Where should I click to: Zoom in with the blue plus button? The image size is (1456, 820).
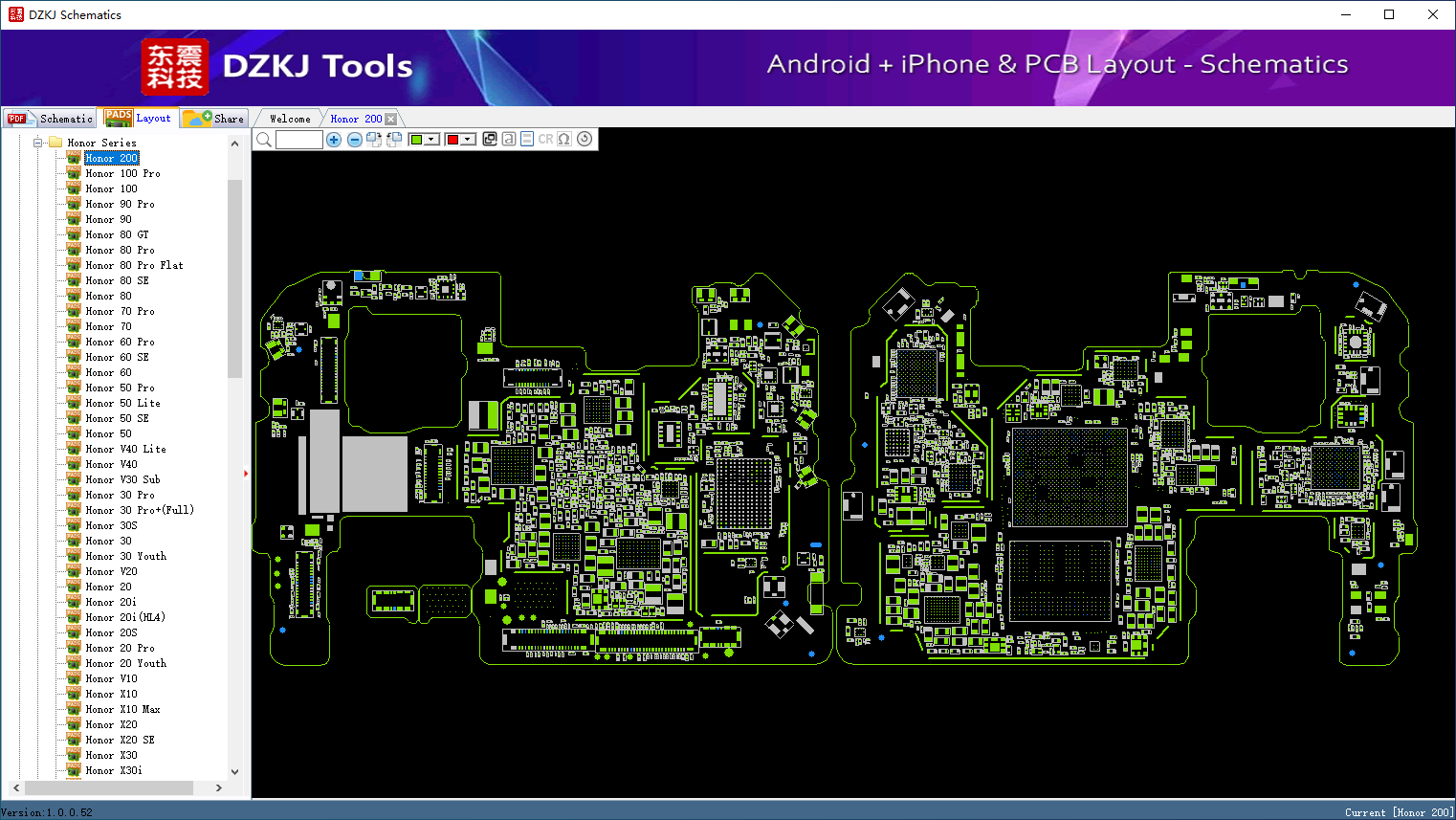coord(334,140)
